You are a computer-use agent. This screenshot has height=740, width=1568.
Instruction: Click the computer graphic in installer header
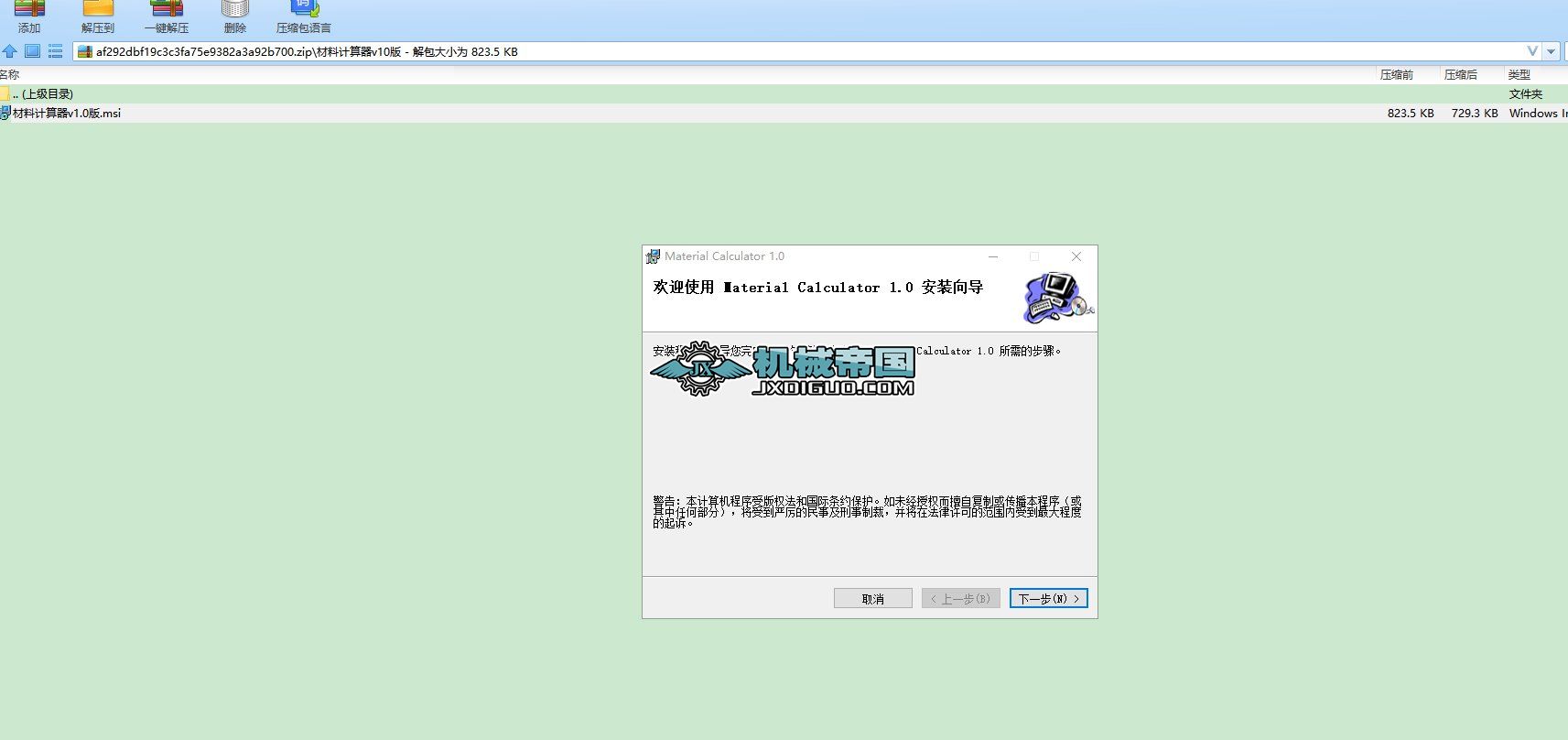[x=1057, y=298]
